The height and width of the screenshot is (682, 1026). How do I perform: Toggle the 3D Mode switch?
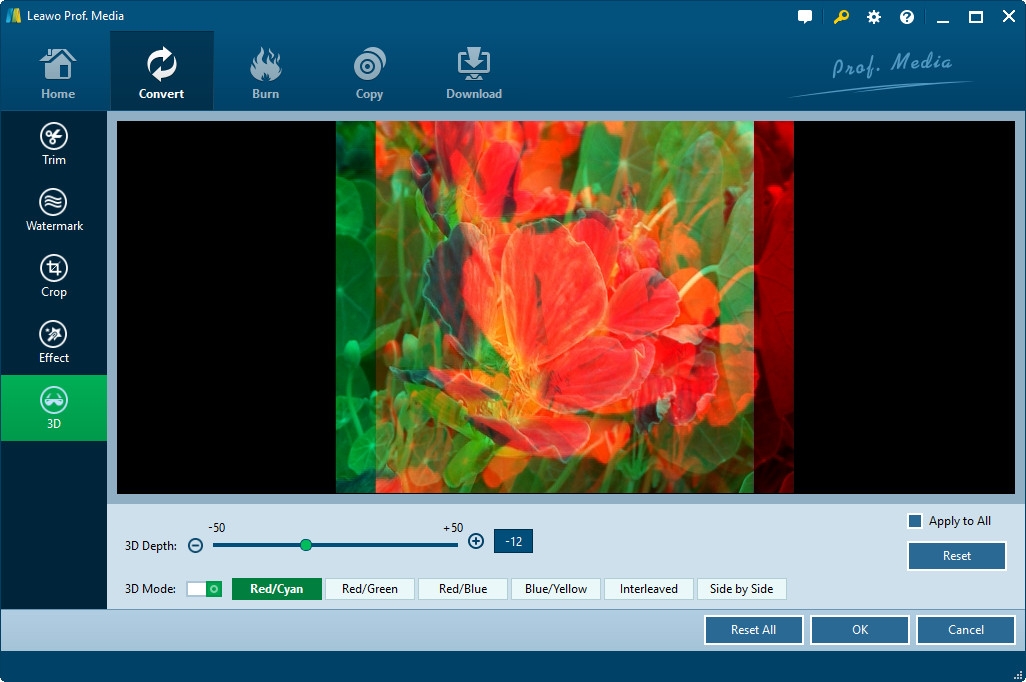pos(204,589)
